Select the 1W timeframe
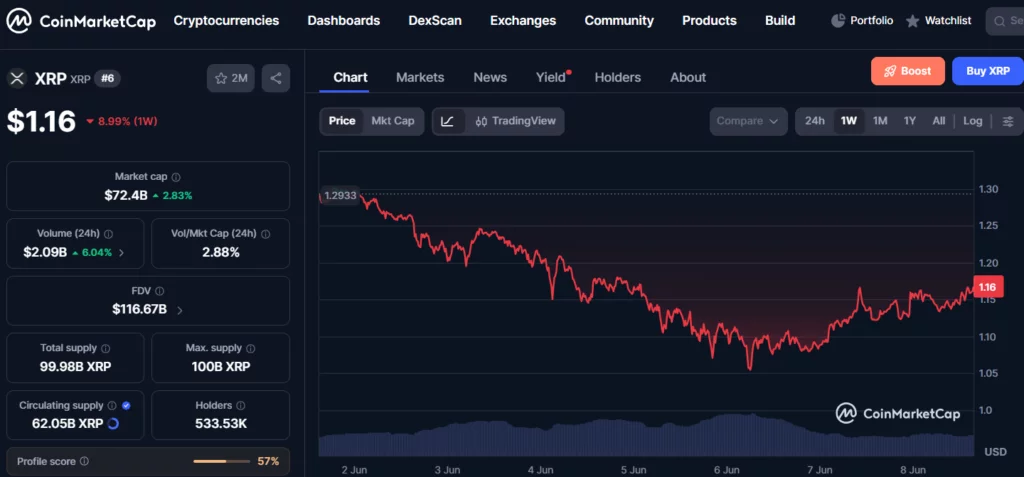Viewport: 1024px width, 477px height. tap(849, 121)
